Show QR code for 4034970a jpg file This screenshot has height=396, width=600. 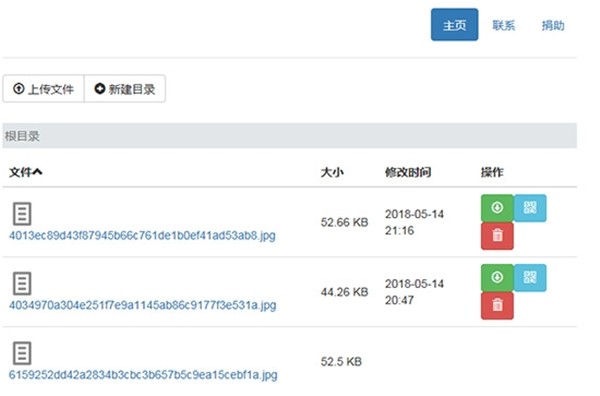coord(530,278)
